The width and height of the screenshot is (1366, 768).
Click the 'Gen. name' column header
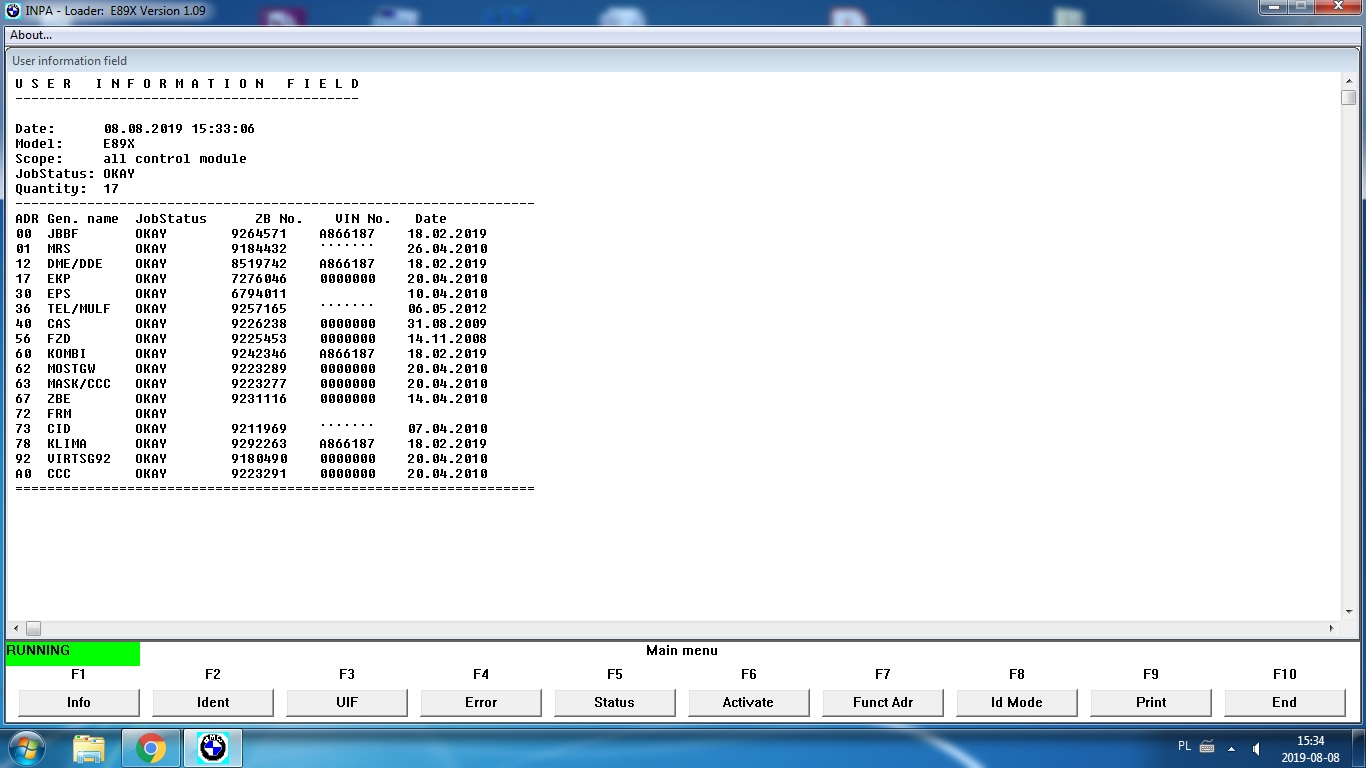click(x=83, y=219)
